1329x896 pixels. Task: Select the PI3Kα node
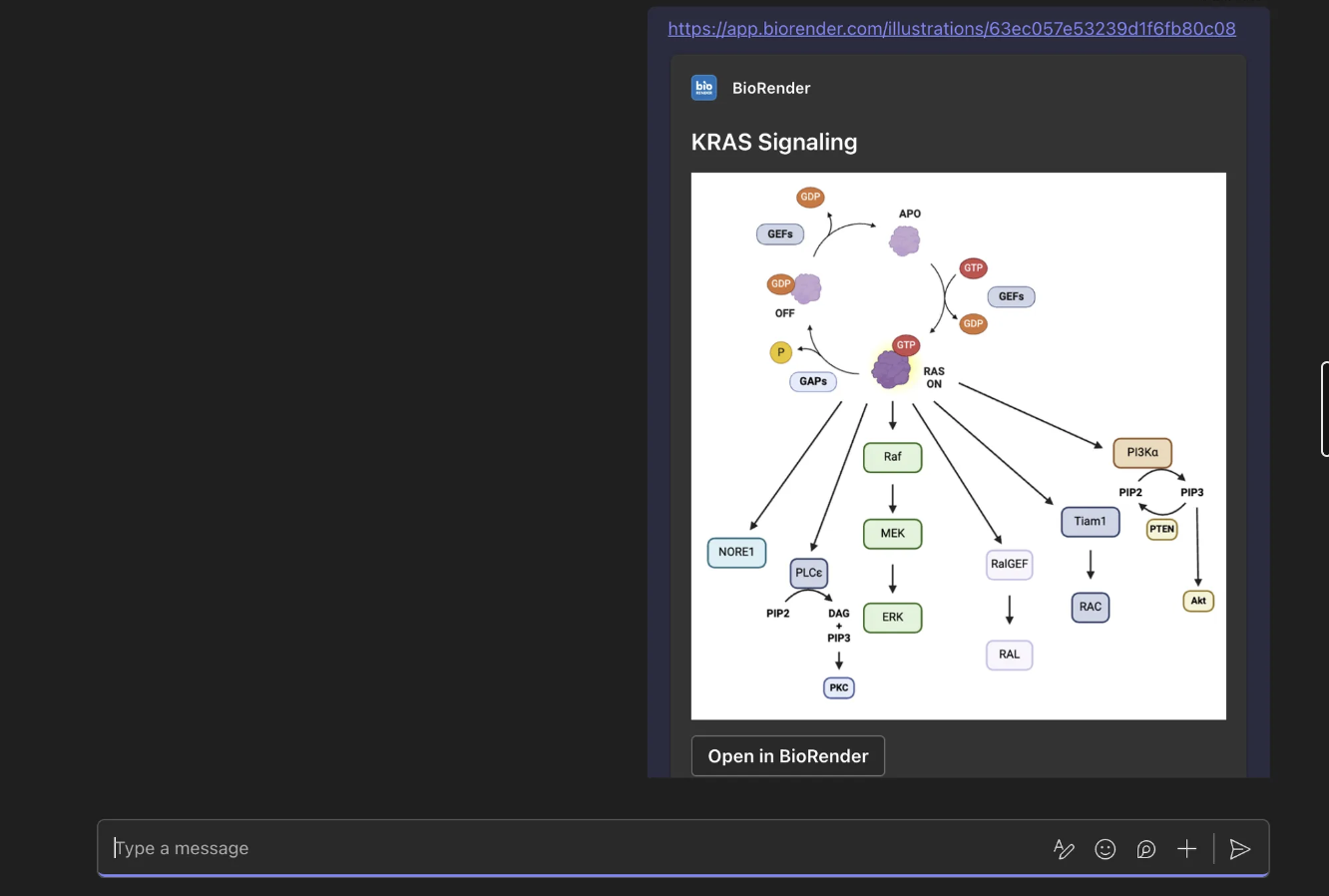click(1142, 452)
